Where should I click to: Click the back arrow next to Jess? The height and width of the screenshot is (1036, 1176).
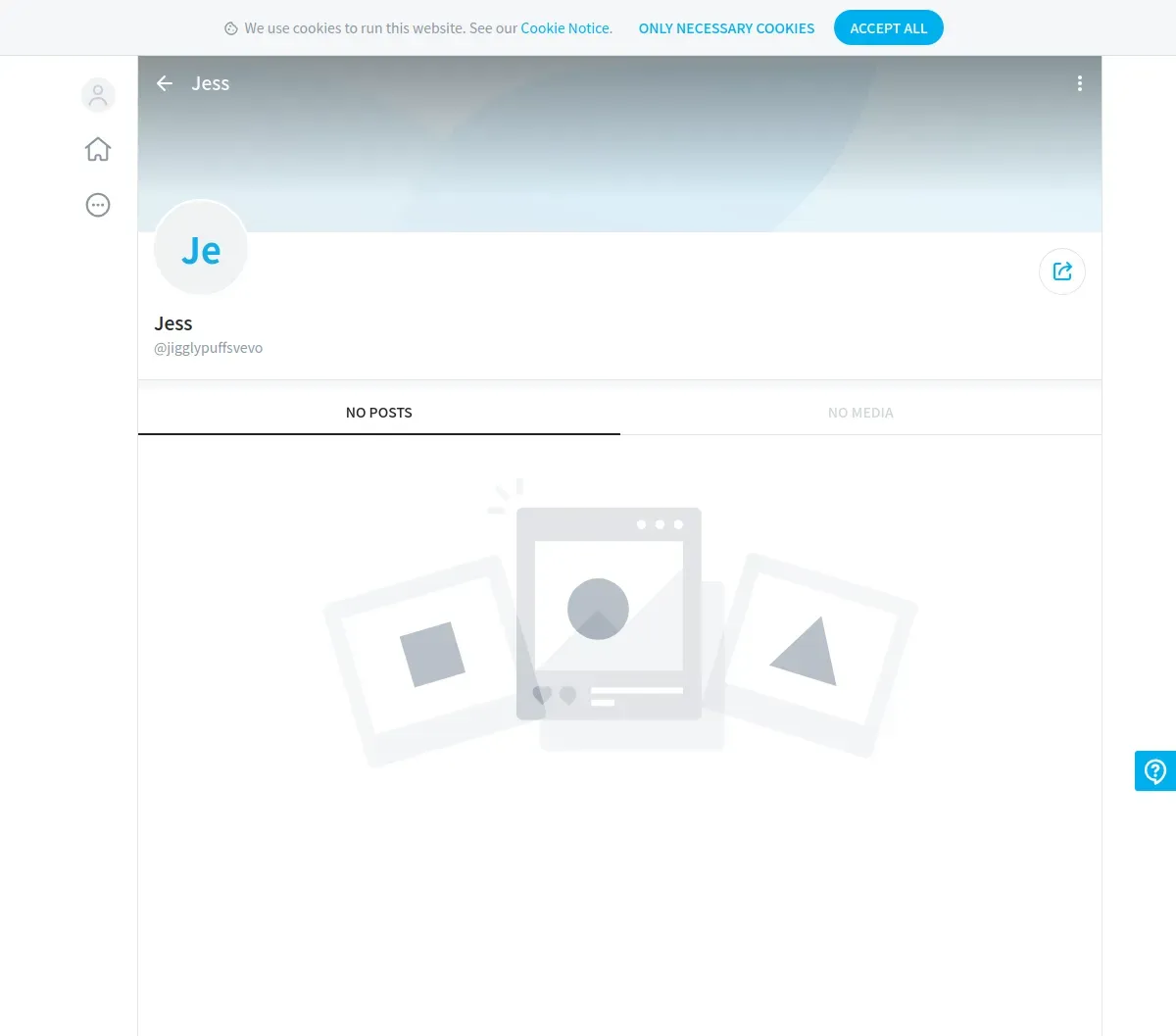[x=165, y=83]
